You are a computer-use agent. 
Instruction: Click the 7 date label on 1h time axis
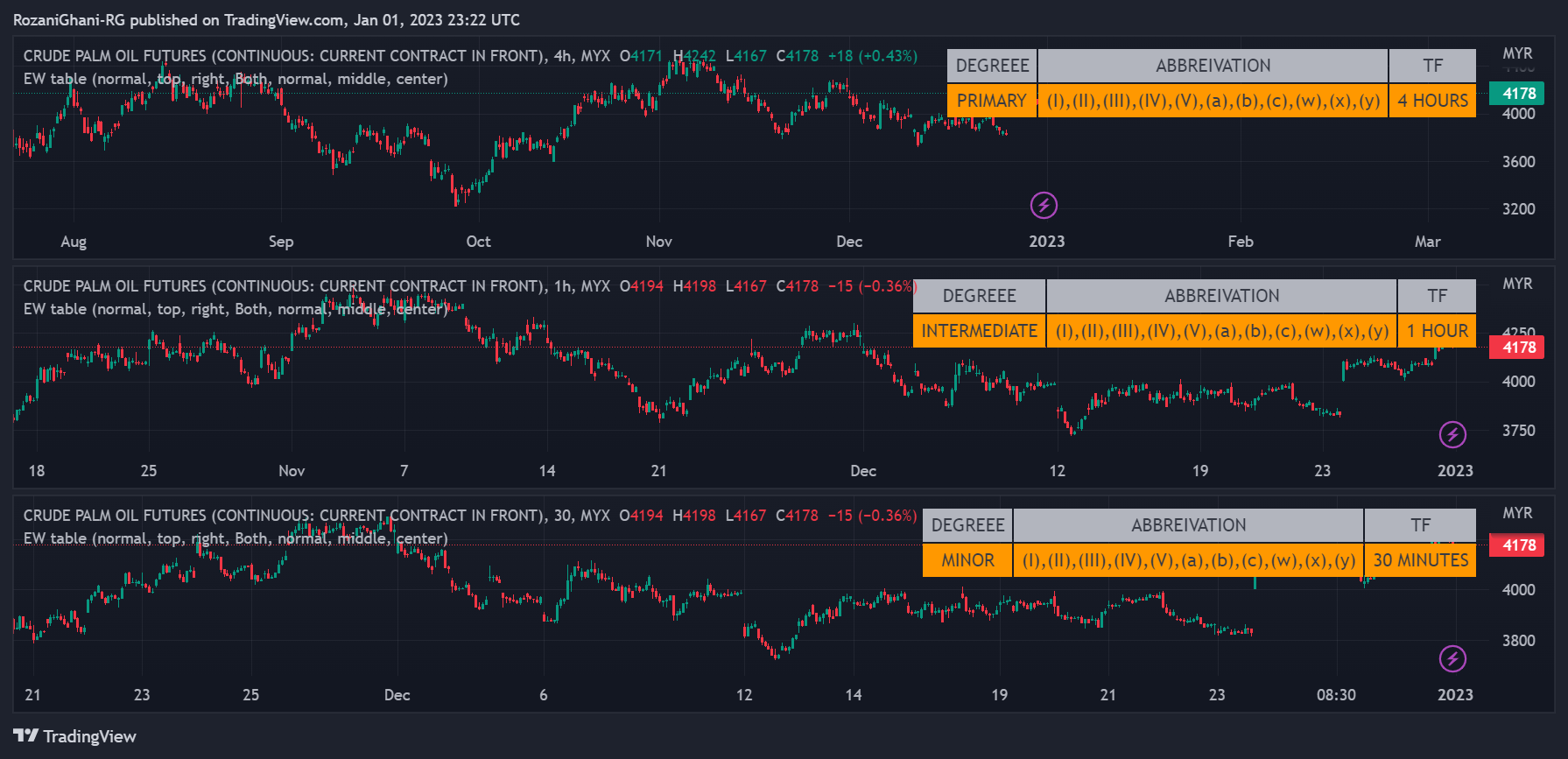tap(404, 471)
